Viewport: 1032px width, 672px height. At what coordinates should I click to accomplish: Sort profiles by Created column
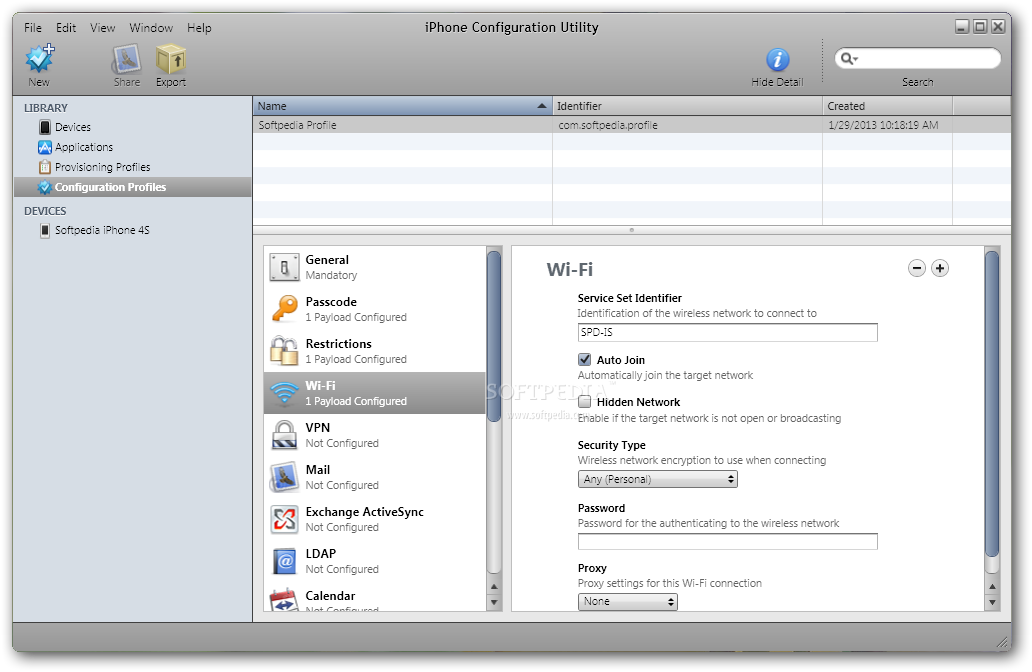click(x=887, y=106)
